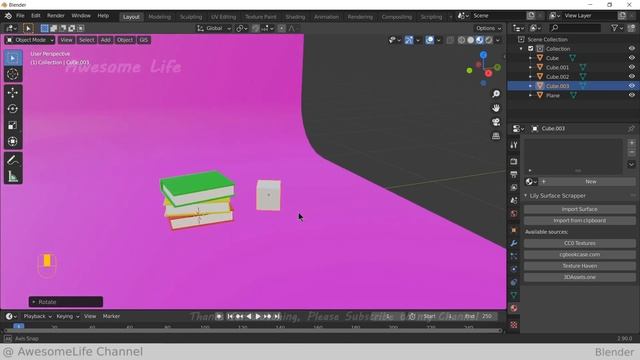Image resolution: width=640 pixels, height=360 pixels.
Task: Open the Render menu
Action: [56, 16]
